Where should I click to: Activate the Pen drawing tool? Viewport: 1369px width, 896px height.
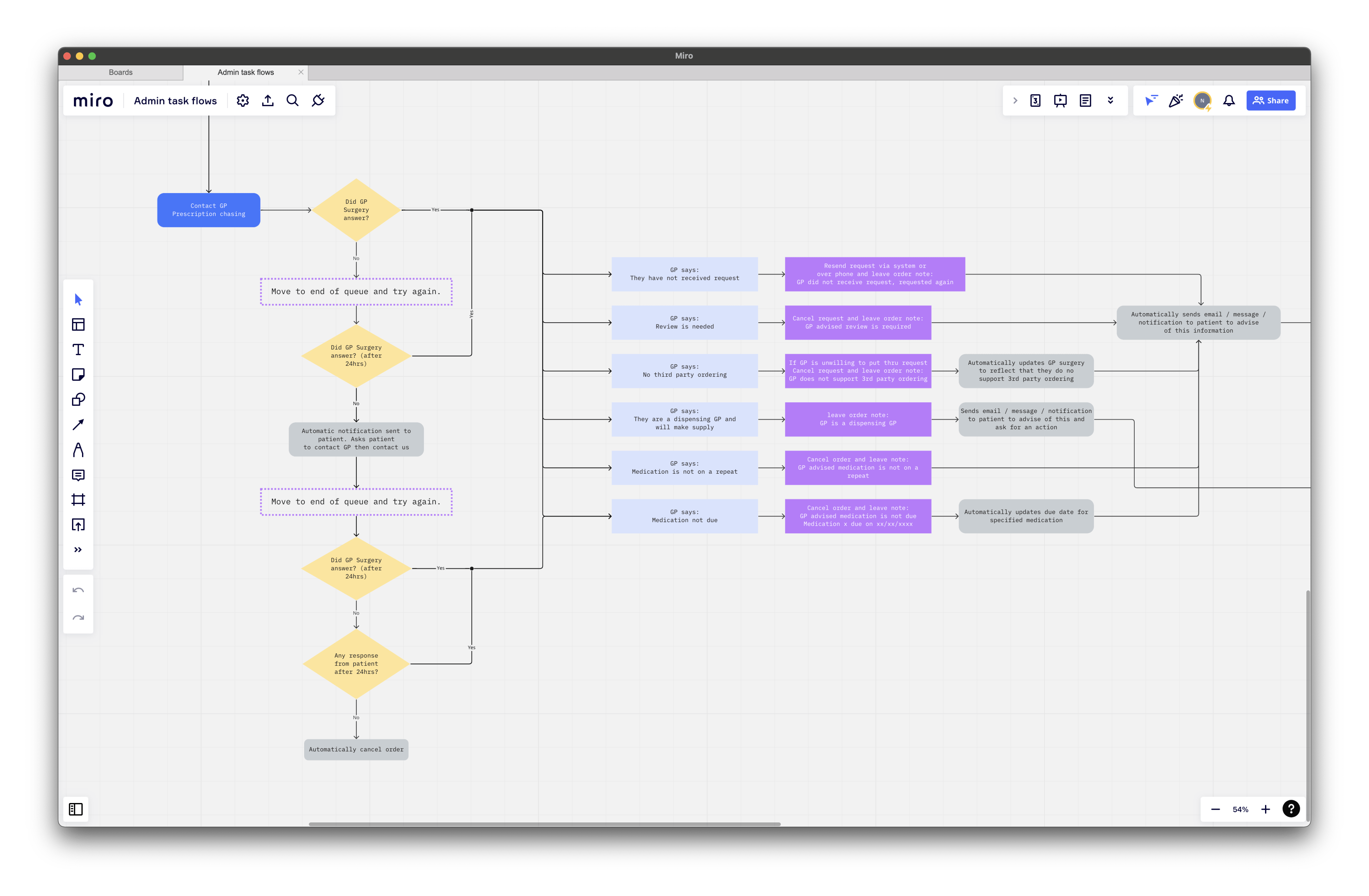78,450
